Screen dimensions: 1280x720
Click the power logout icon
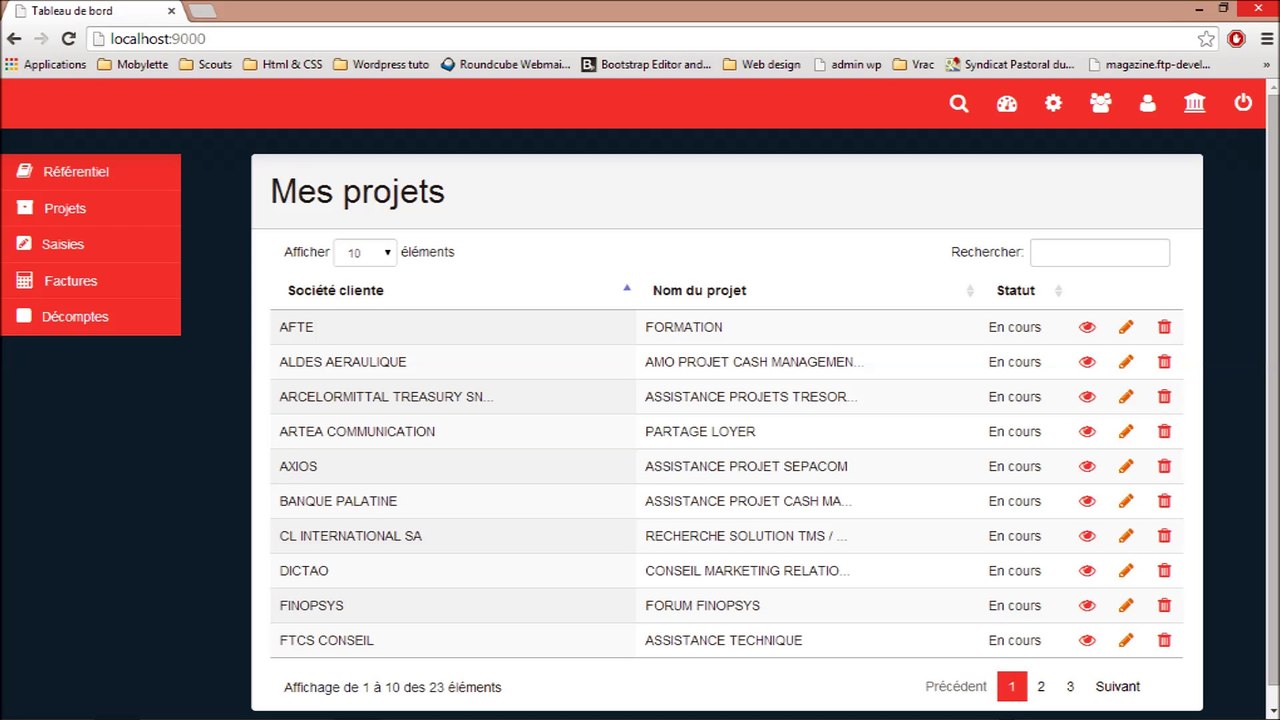click(x=1243, y=103)
